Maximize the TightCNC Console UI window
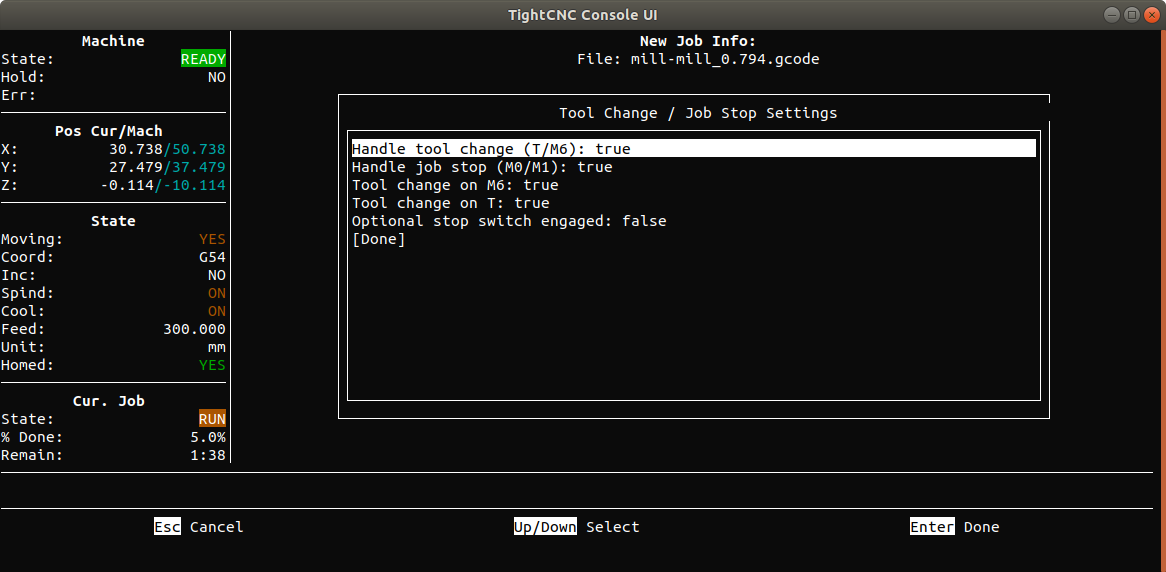Screen dimensions: 1166x572 1131,15
